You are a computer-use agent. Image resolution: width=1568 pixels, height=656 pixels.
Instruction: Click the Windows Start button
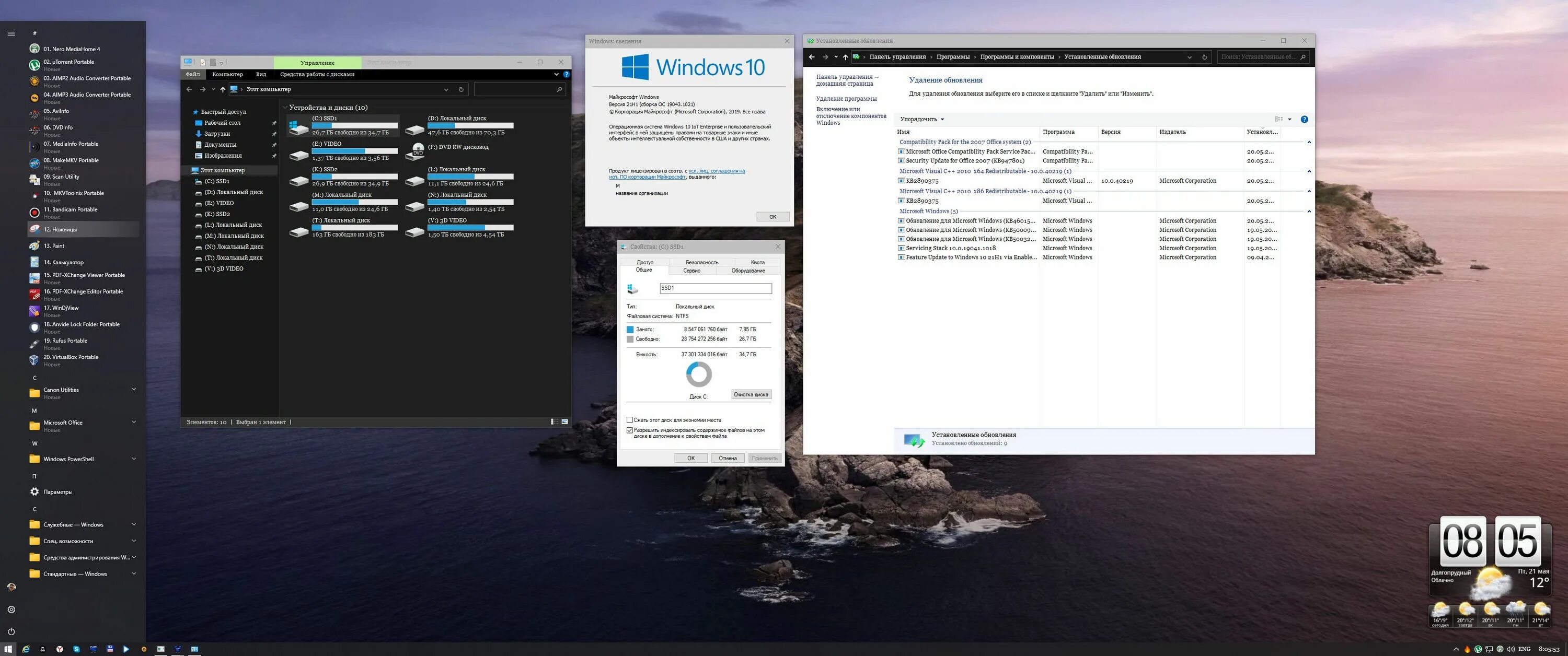(8, 649)
